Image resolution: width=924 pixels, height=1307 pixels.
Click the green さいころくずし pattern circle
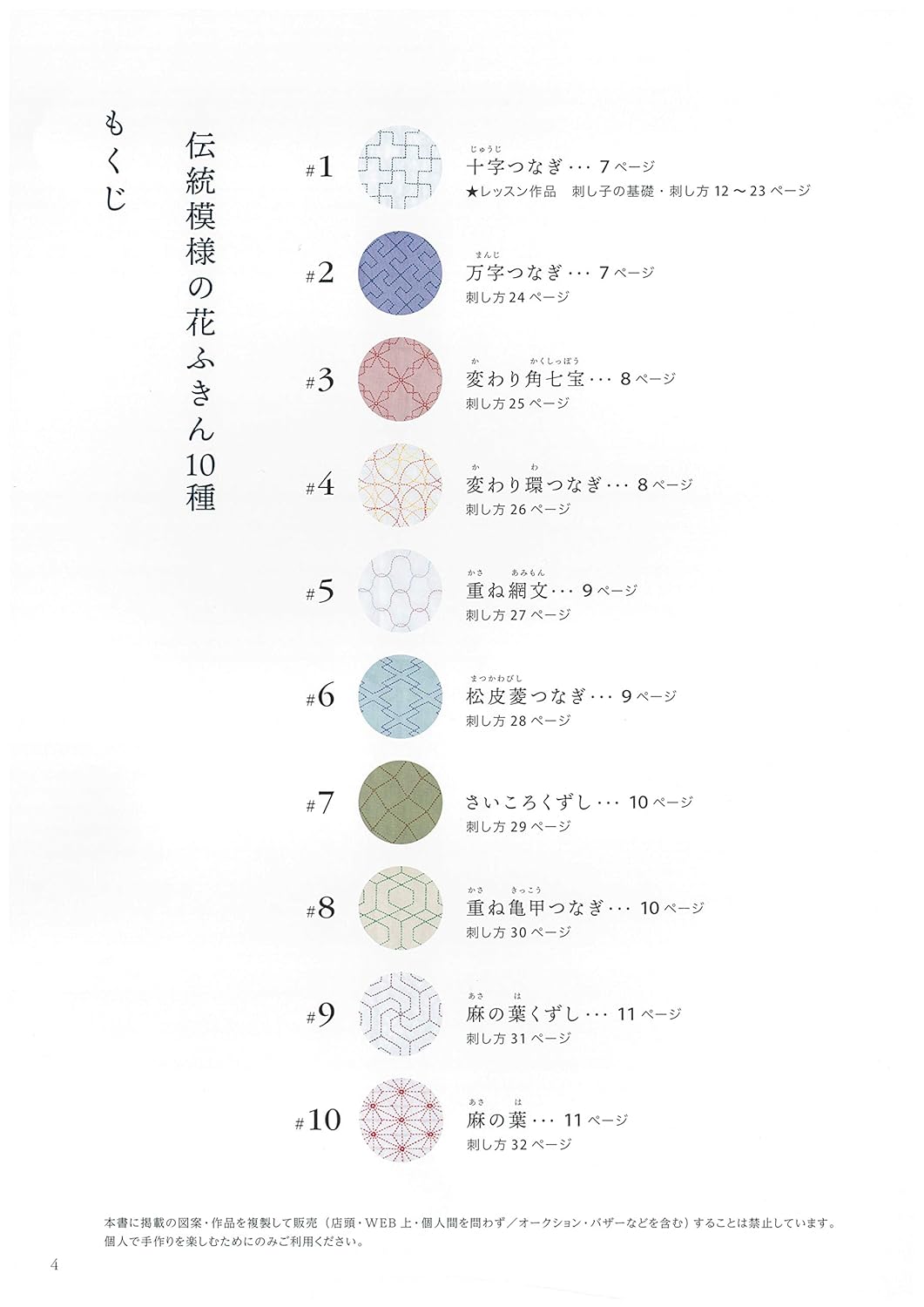400,803
